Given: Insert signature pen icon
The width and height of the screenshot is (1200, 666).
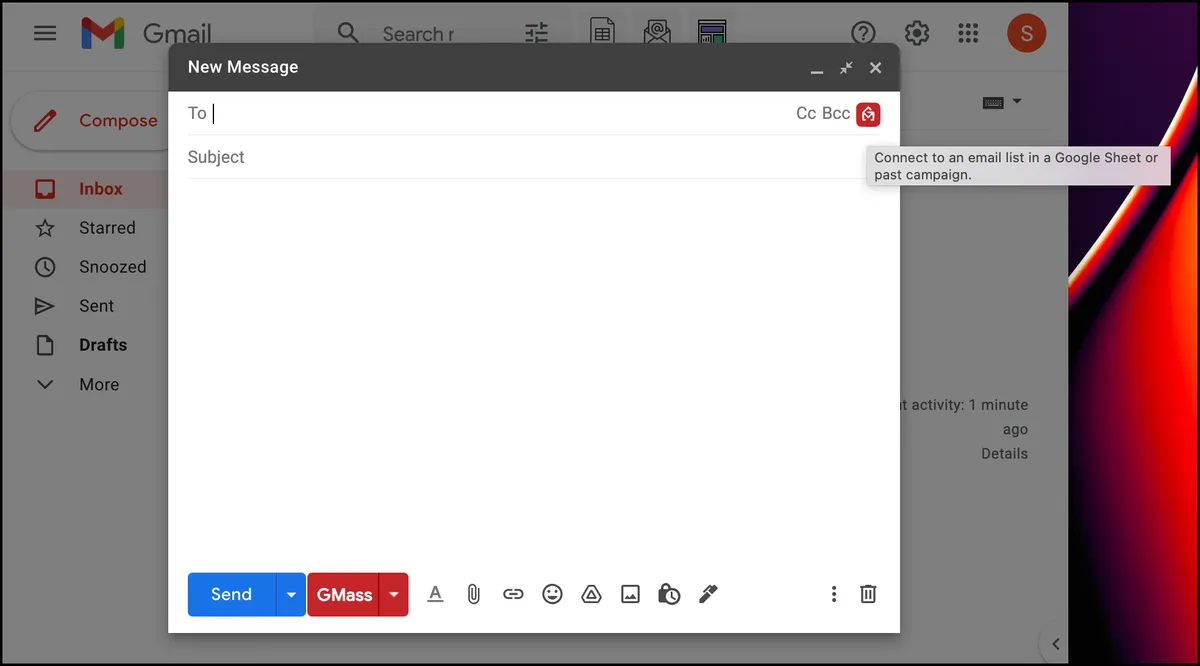Looking at the screenshot, I should coord(708,594).
